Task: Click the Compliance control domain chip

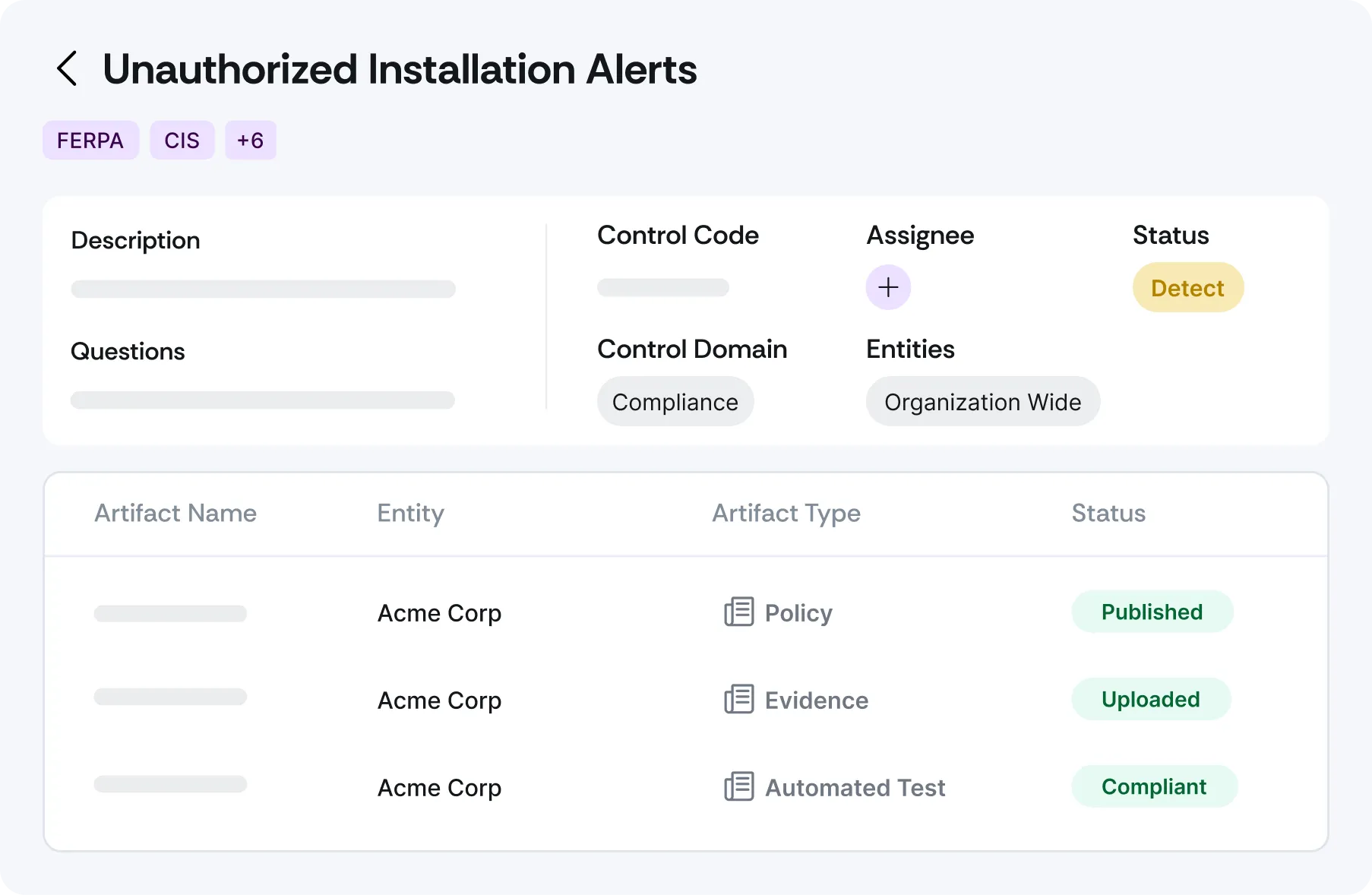Action: (x=675, y=402)
